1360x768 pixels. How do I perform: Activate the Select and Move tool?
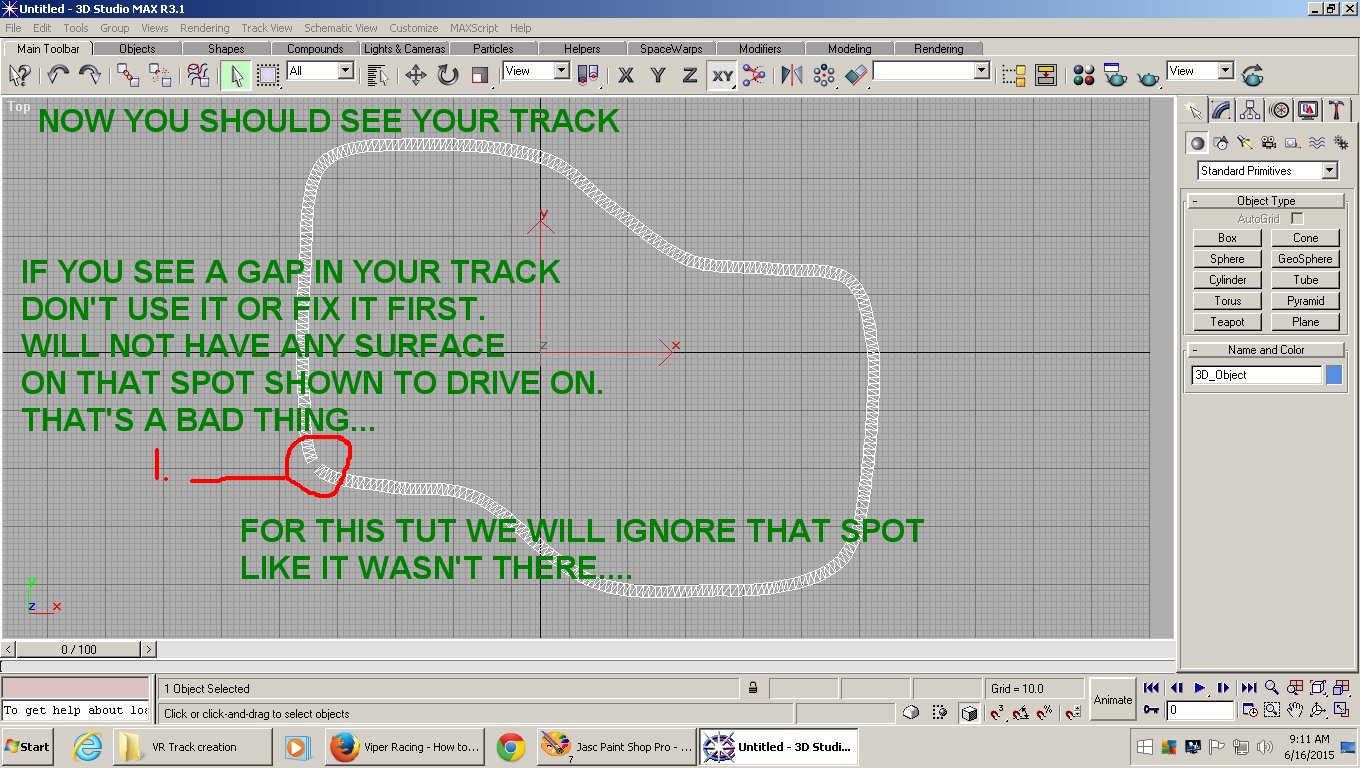pyautogui.click(x=415, y=75)
